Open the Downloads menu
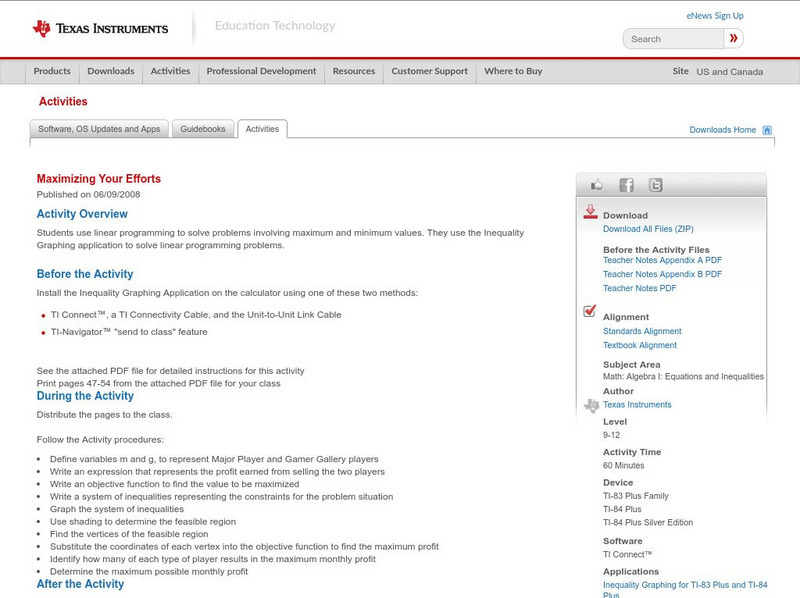Viewport: 800px width, 598px height. [x=111, y=71]
